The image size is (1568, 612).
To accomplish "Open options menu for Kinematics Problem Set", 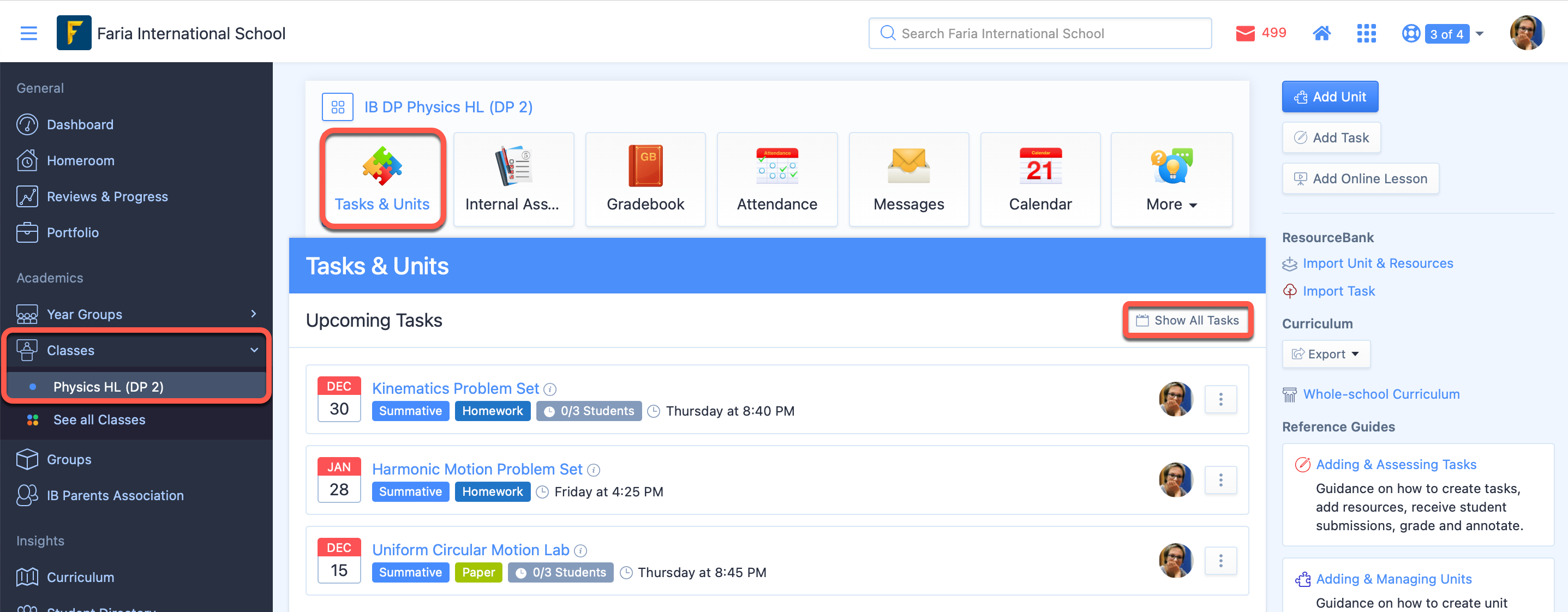I will coord(1220,399).
